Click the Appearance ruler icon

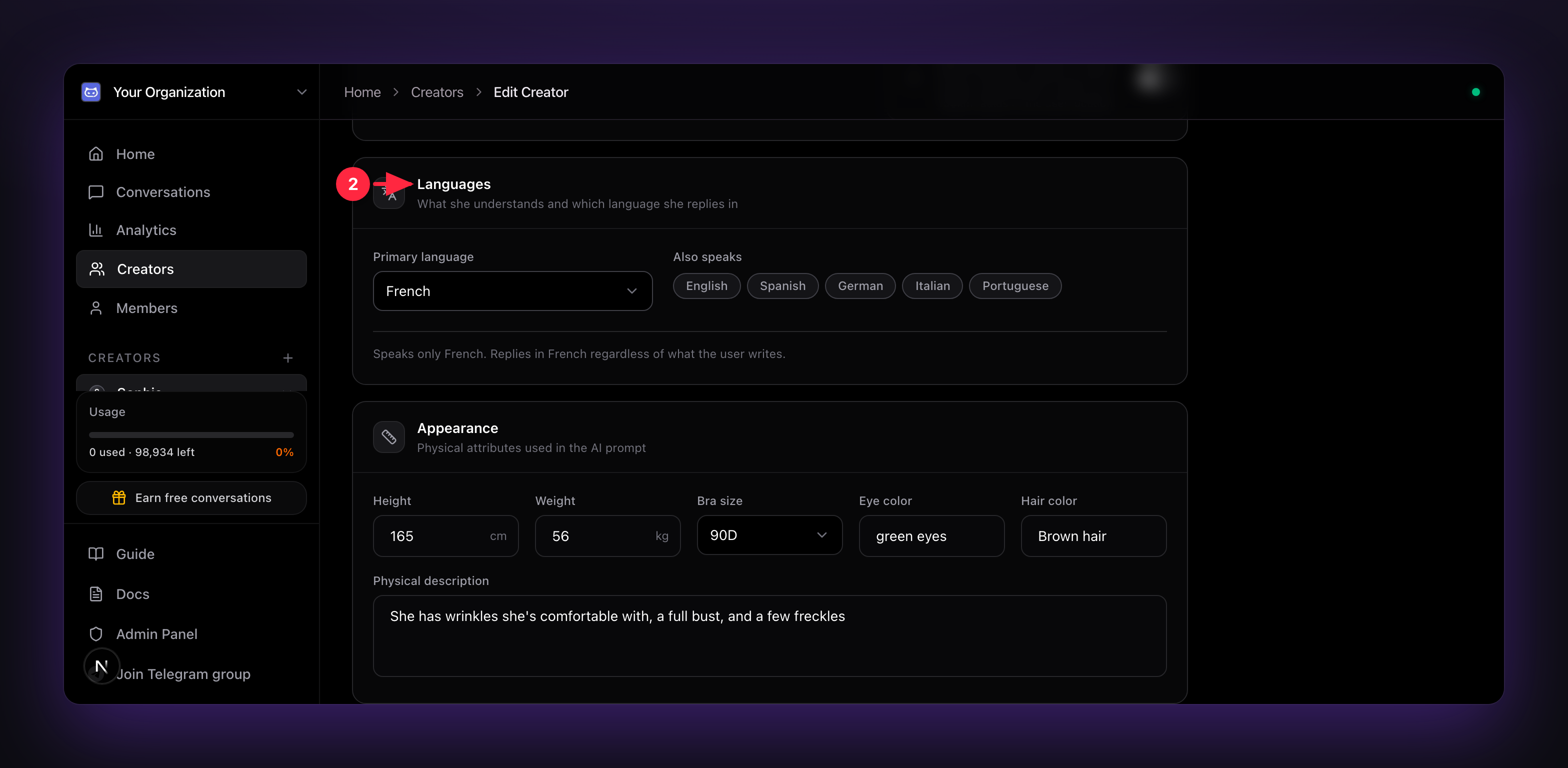coord(389,437)
